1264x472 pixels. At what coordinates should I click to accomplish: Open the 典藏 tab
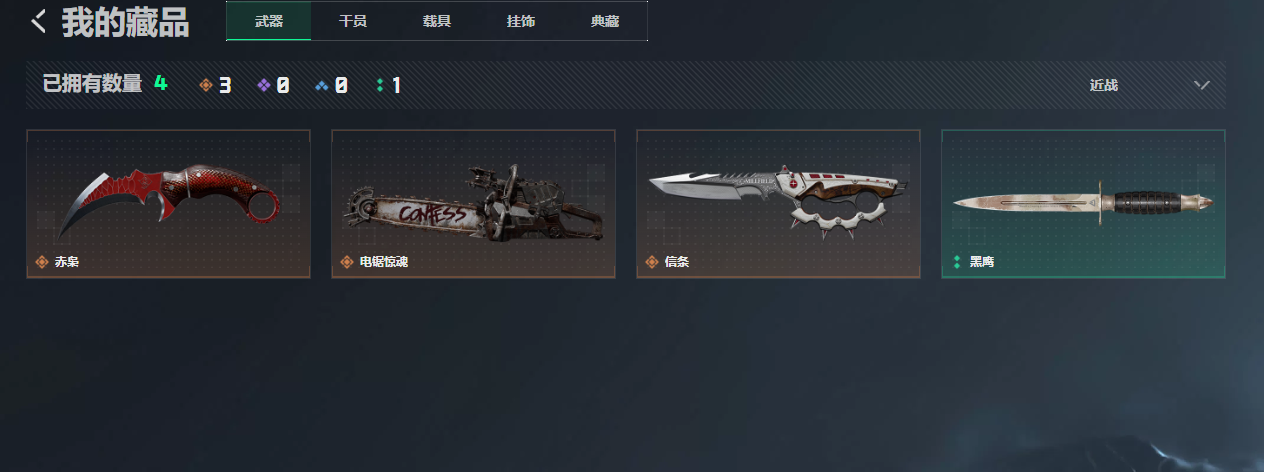605,21
